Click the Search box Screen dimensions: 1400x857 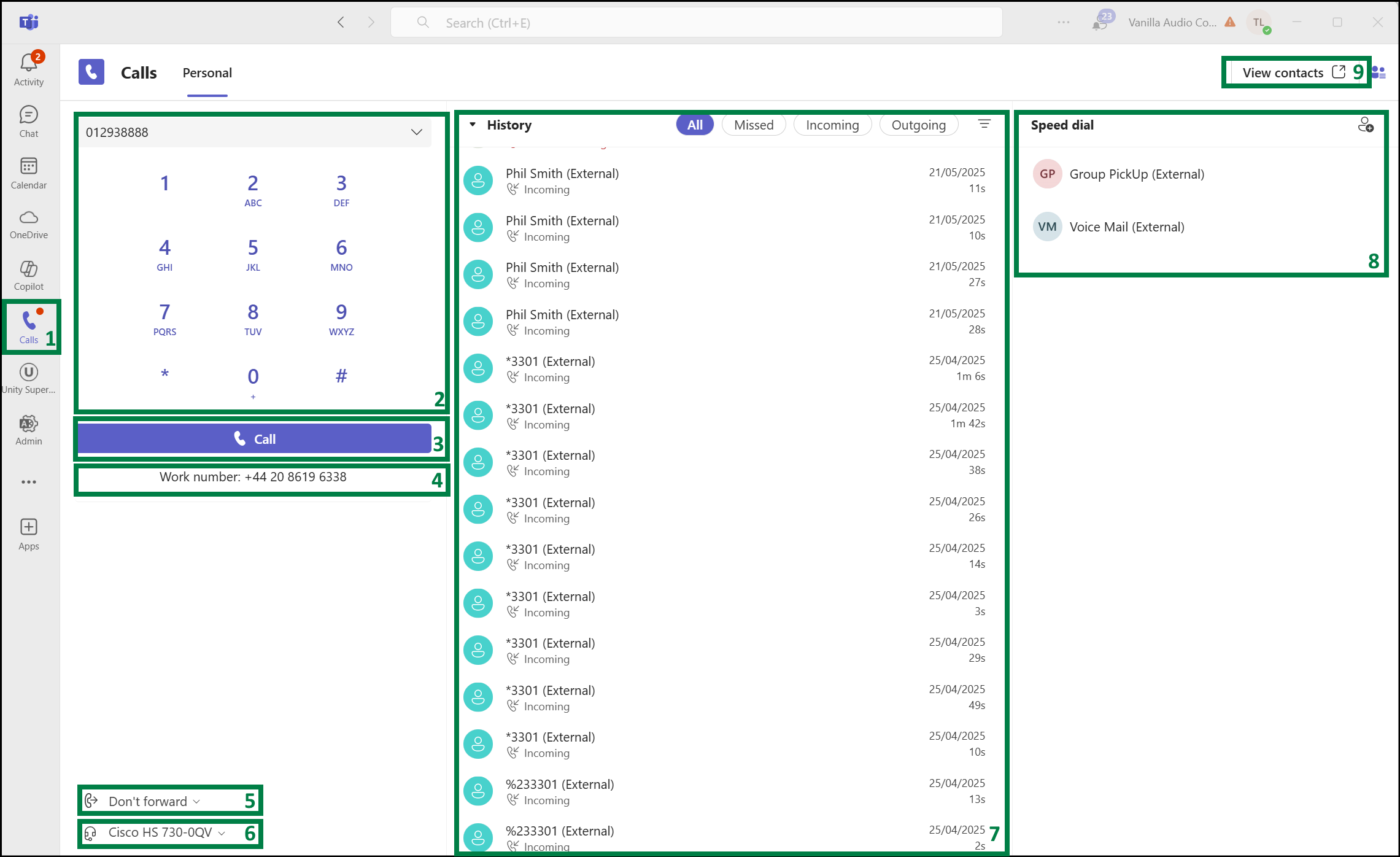click(x=697, y=23)
